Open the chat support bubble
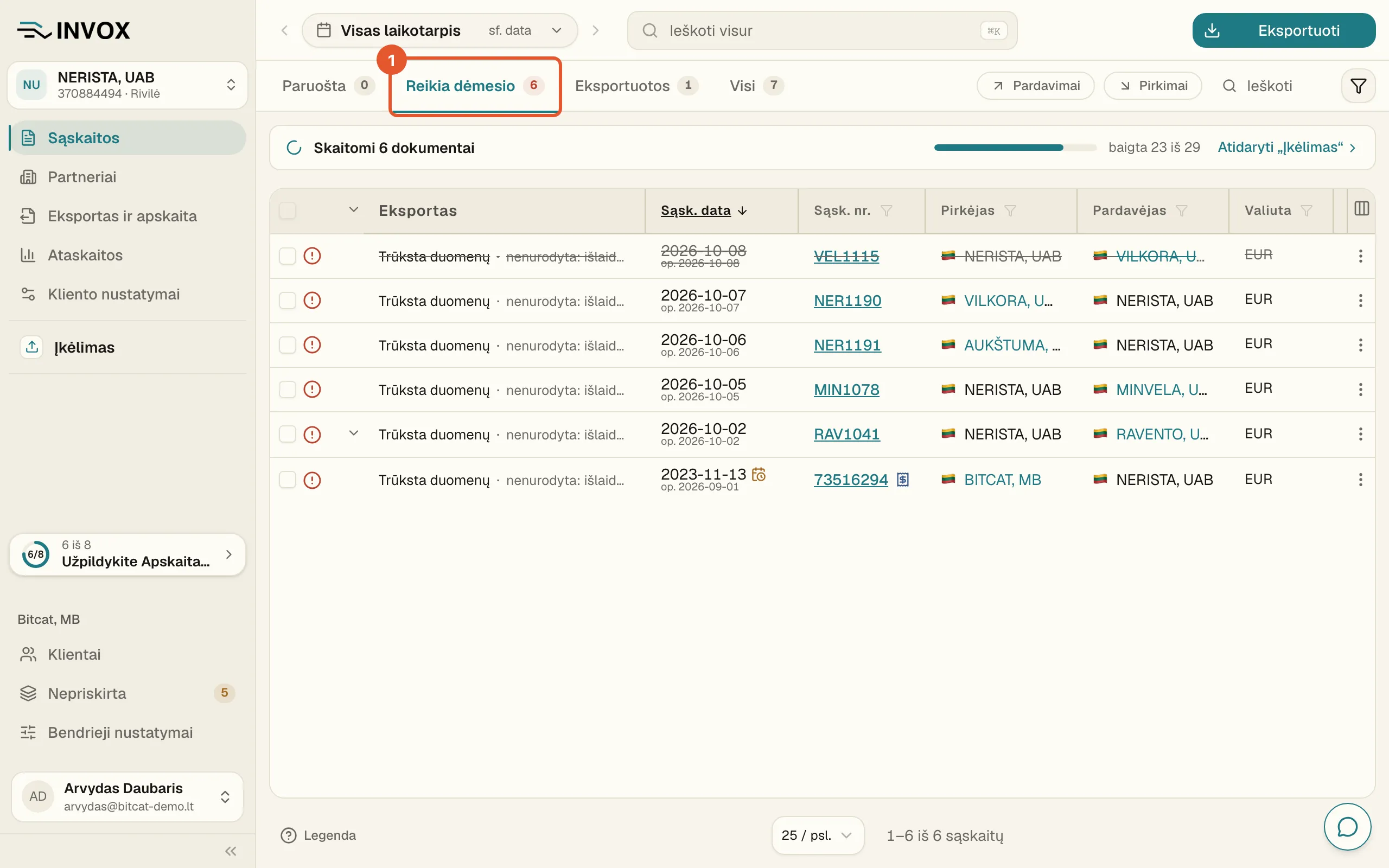This screenshot has height=868, width=1389. click(1347, 827)
